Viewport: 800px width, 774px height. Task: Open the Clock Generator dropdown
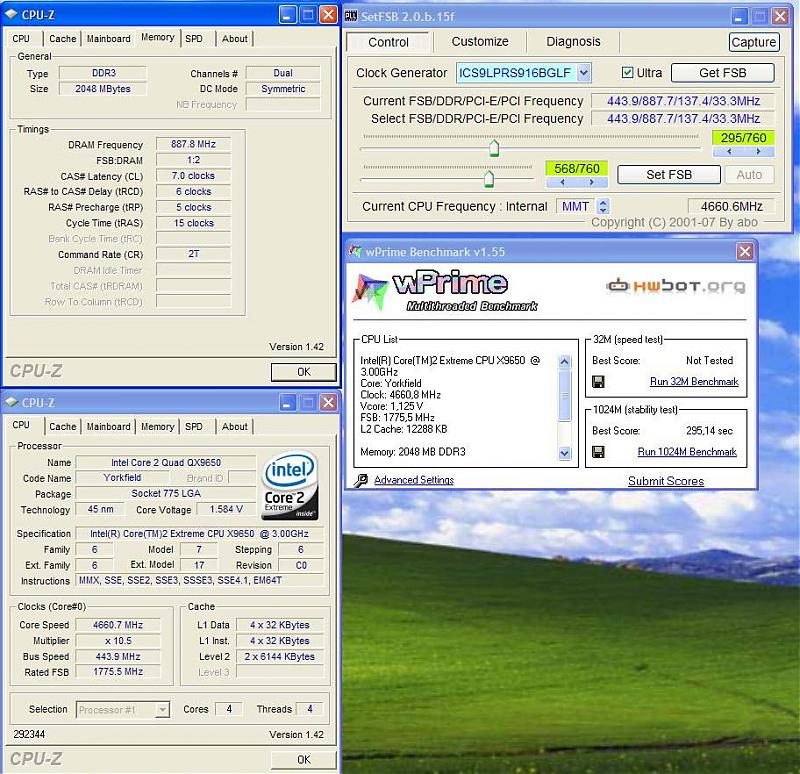tap(584, 72)
